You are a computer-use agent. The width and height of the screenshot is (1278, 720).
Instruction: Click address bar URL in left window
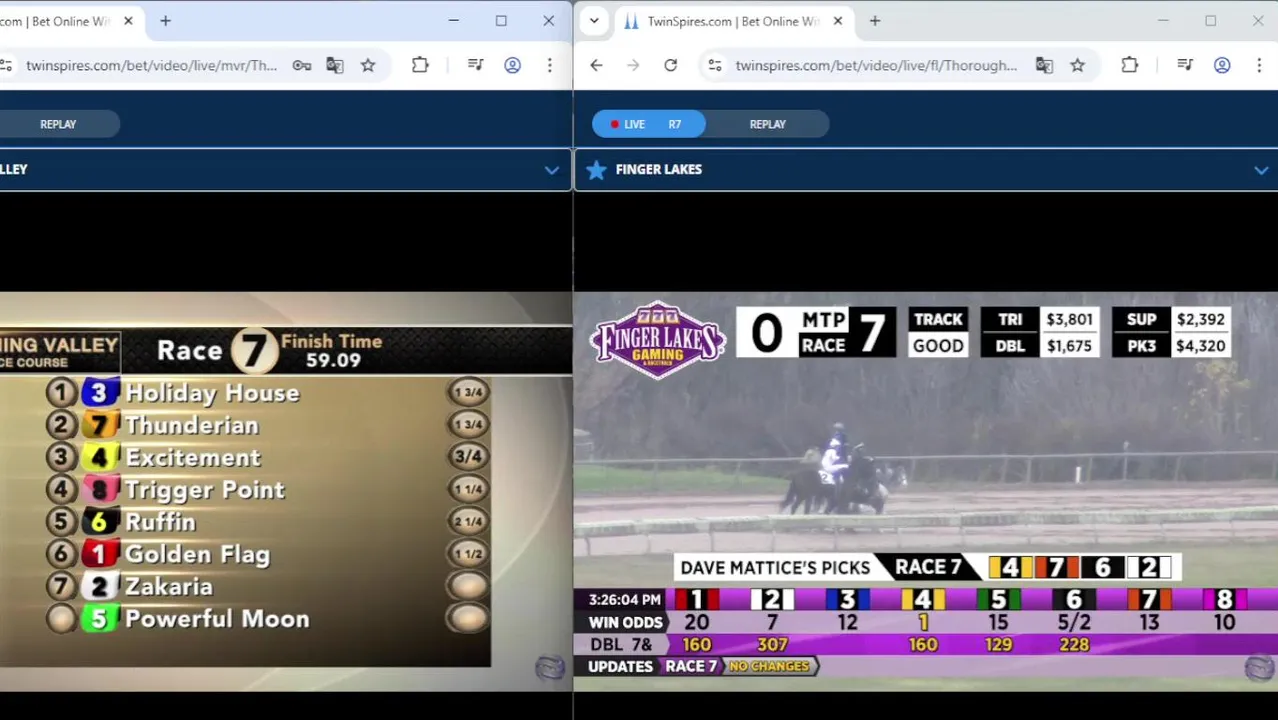coord(151,65)
